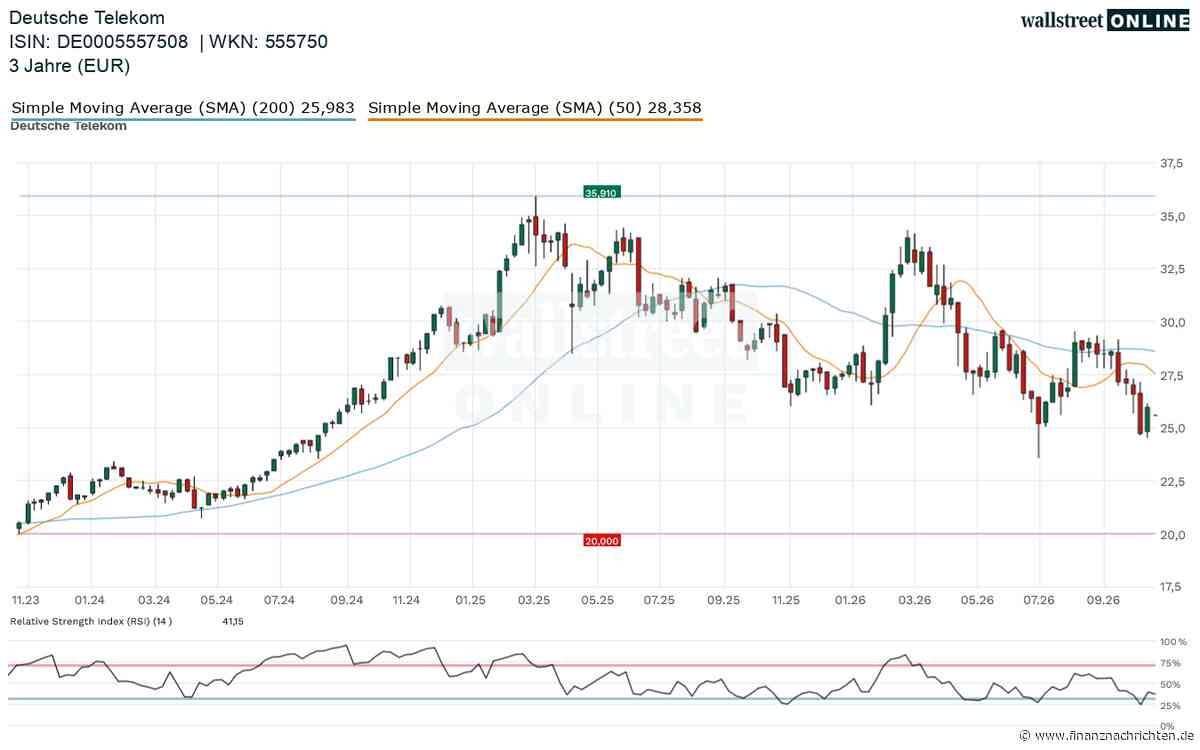Viewport: 1200px width, 750px height.
Task: Click the 01.25 date axis label
Action: tap(470, 600)
